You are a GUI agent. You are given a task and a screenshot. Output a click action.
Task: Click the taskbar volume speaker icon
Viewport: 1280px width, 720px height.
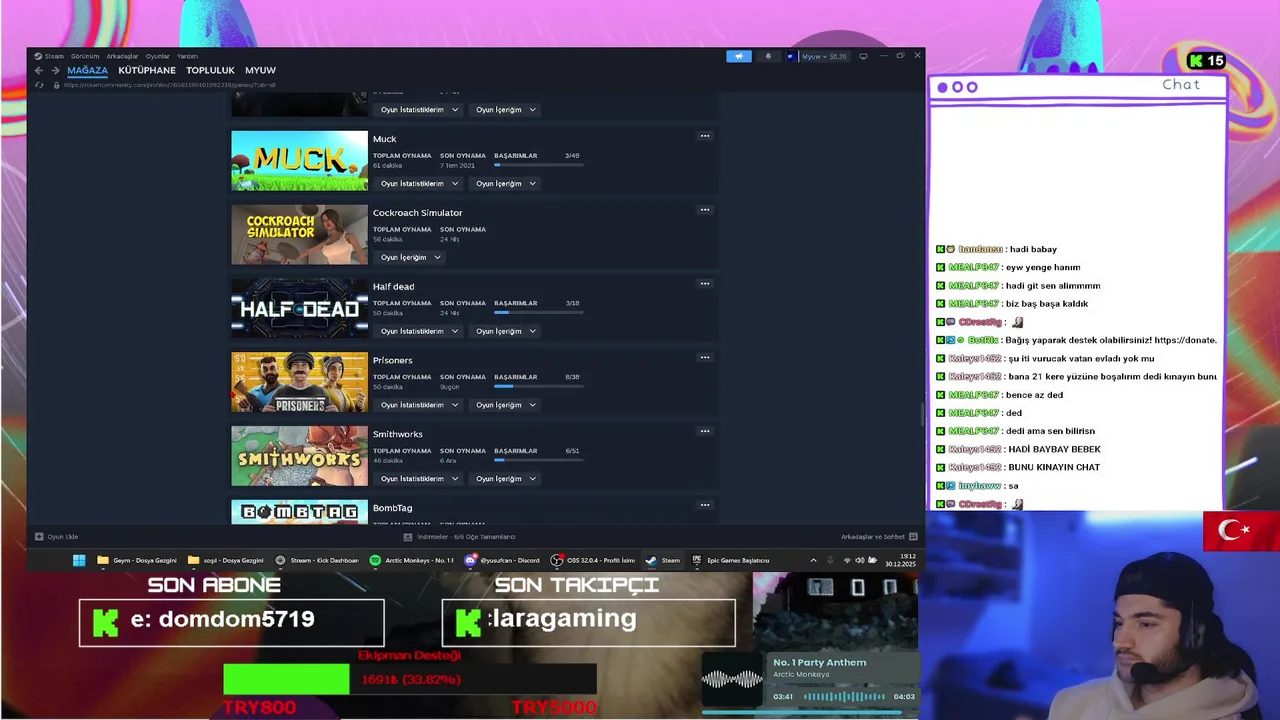(x=860, y=560)
